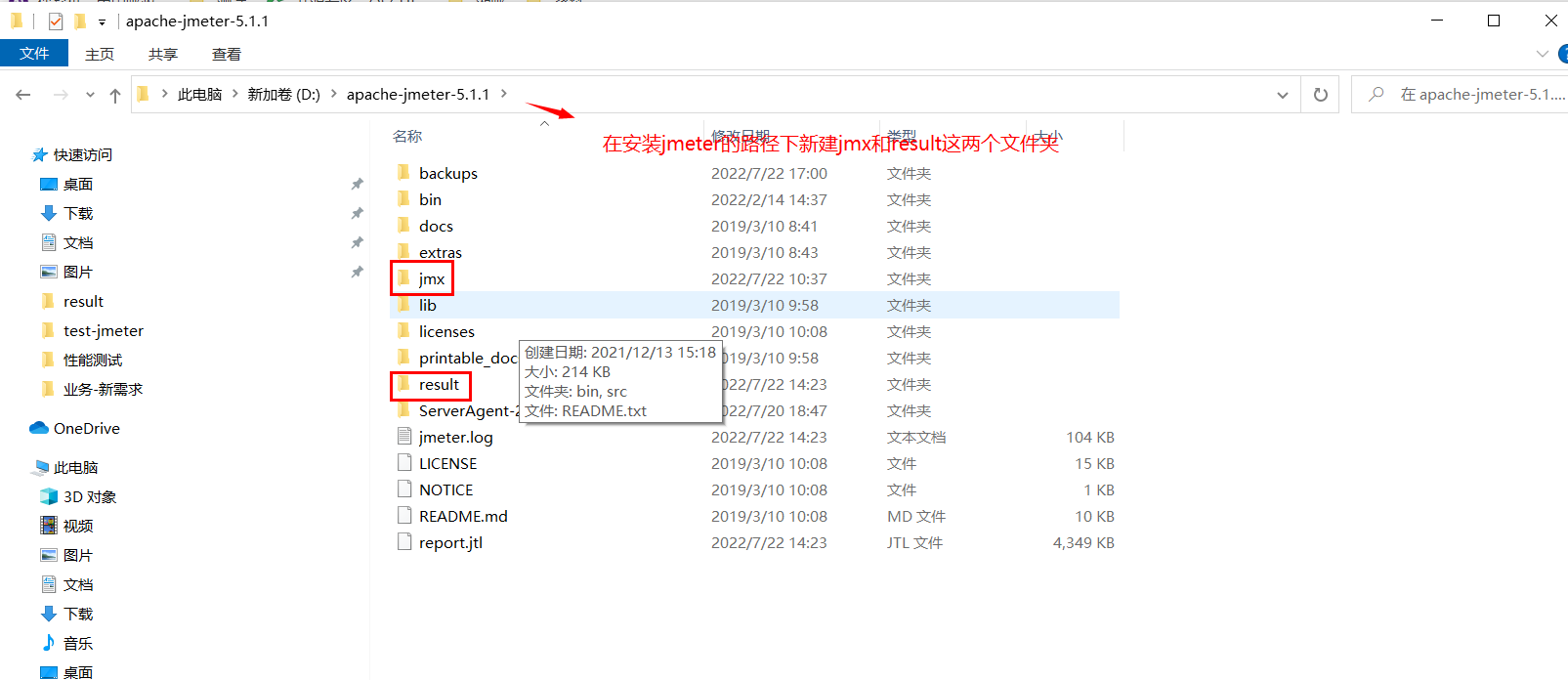Select the jmeter.log file icon
The image size is (1568, 680).
(x=404, y=437)
